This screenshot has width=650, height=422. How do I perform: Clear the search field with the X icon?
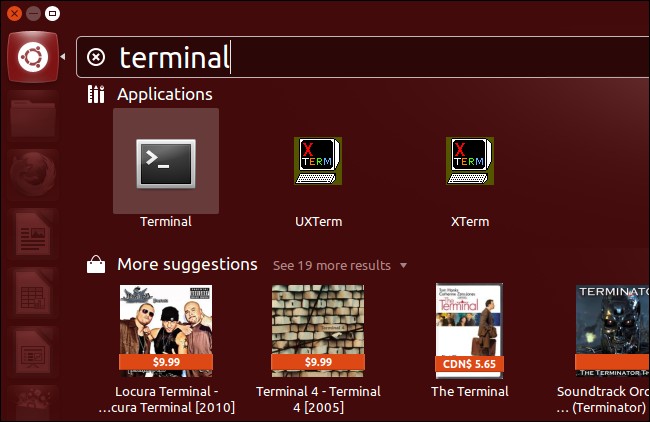(96, 57)
